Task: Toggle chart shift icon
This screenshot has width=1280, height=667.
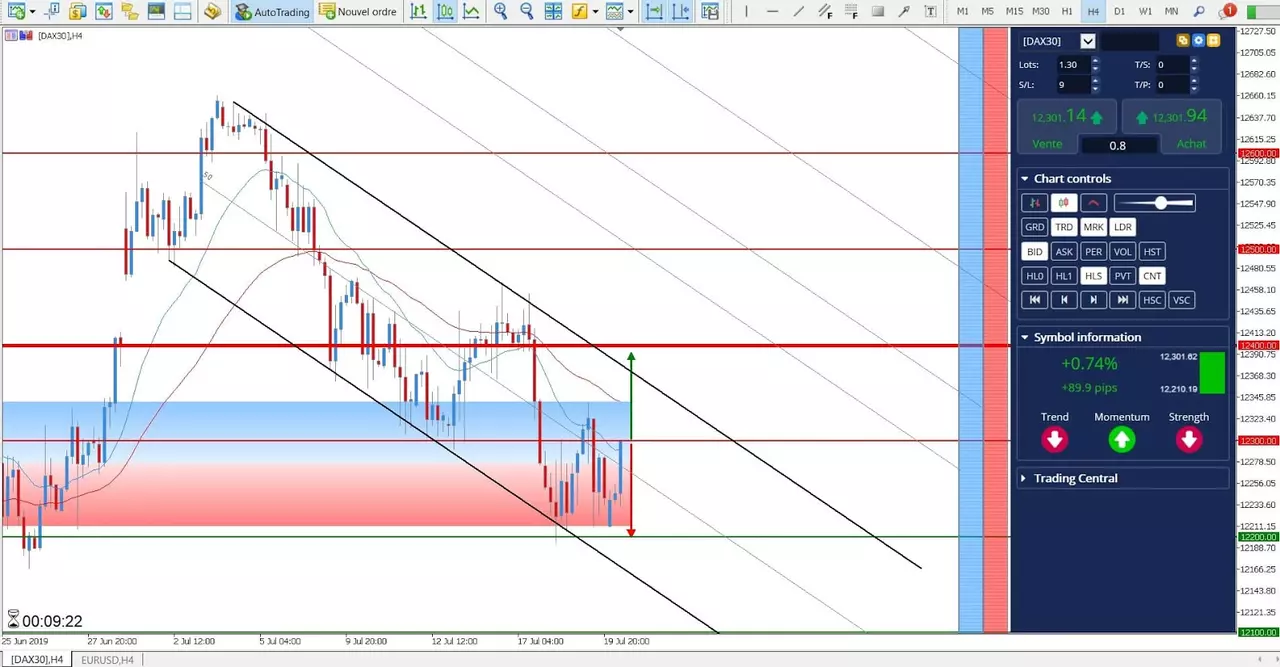Action: click(x=680, y=12)
